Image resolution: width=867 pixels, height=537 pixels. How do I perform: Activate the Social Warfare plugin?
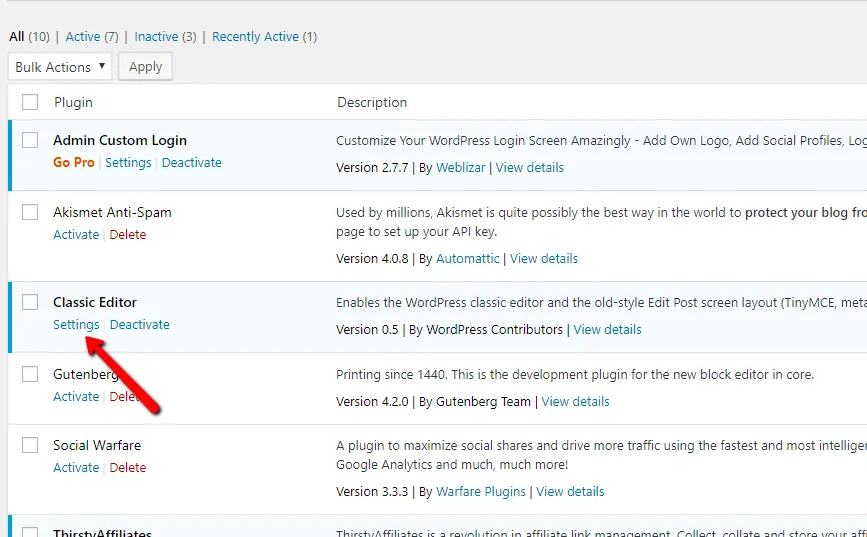coord(76,468)
